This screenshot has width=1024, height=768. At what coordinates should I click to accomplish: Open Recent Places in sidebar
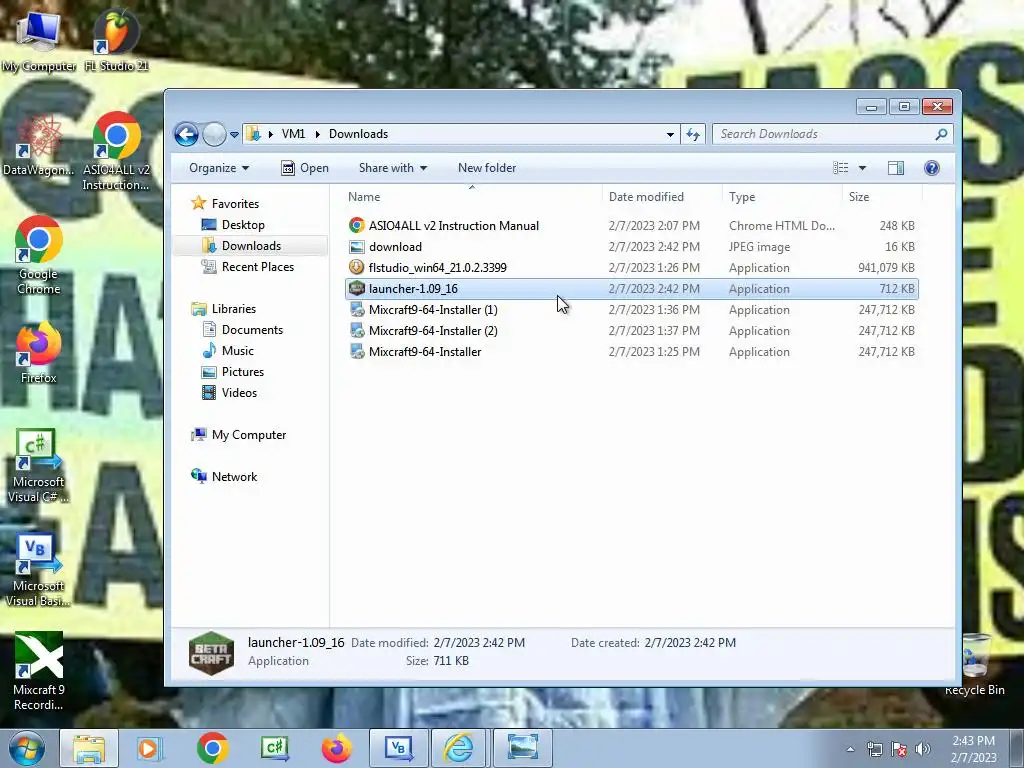[248, 266]
